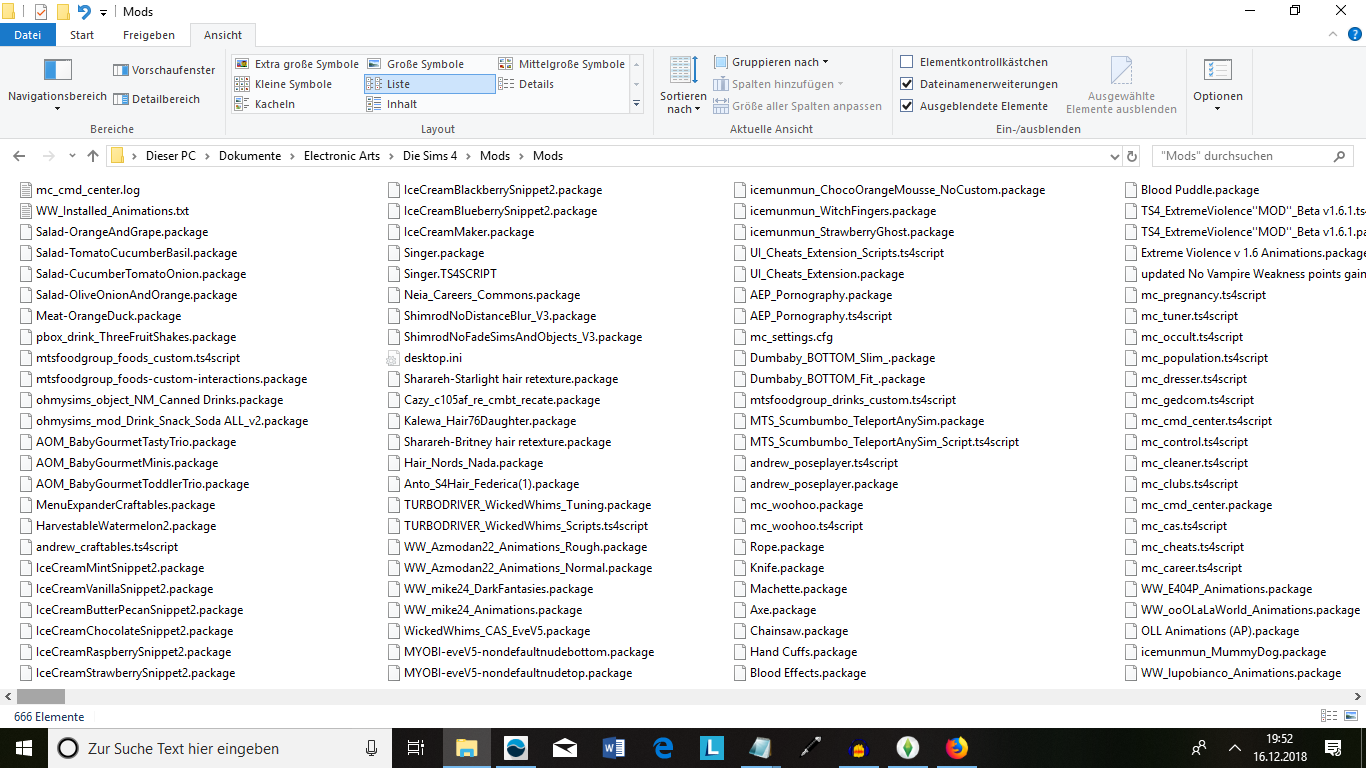Select Mittelgroße Symbole layout
Screen dimensions: 1366x768
click(562, 64)
